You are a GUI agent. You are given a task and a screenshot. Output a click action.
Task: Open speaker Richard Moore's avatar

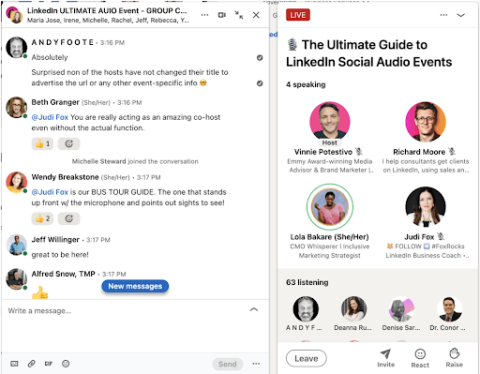426,122
